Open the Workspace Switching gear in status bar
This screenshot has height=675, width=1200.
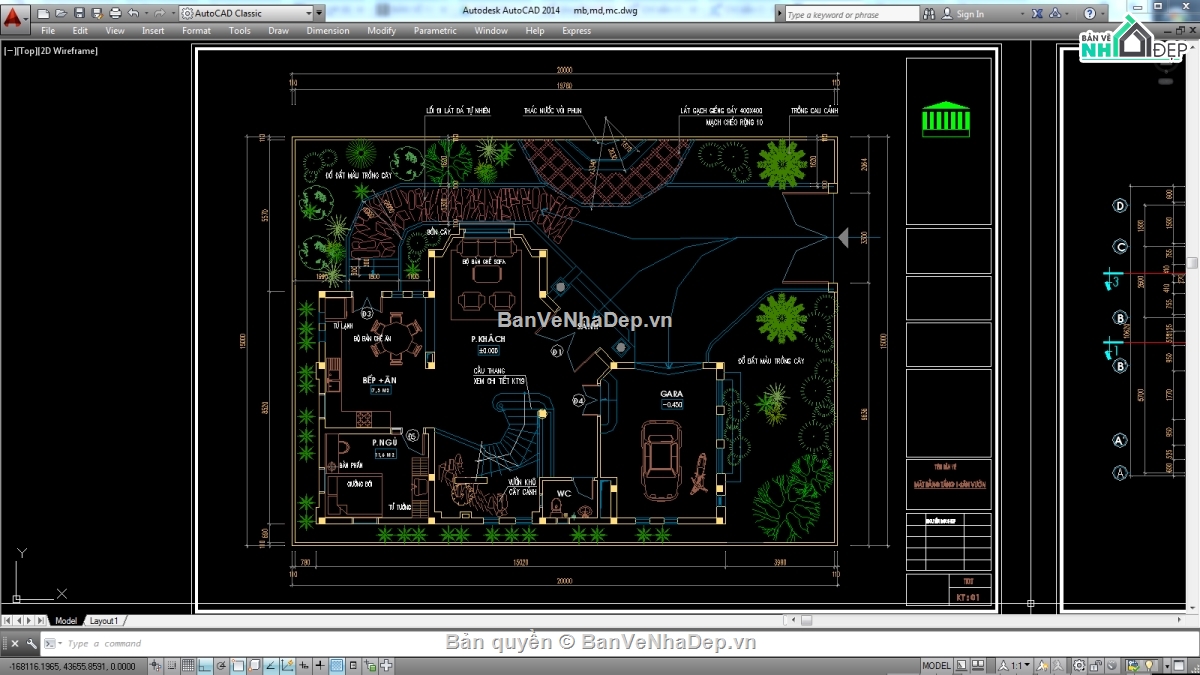(x=1079, y=666)
